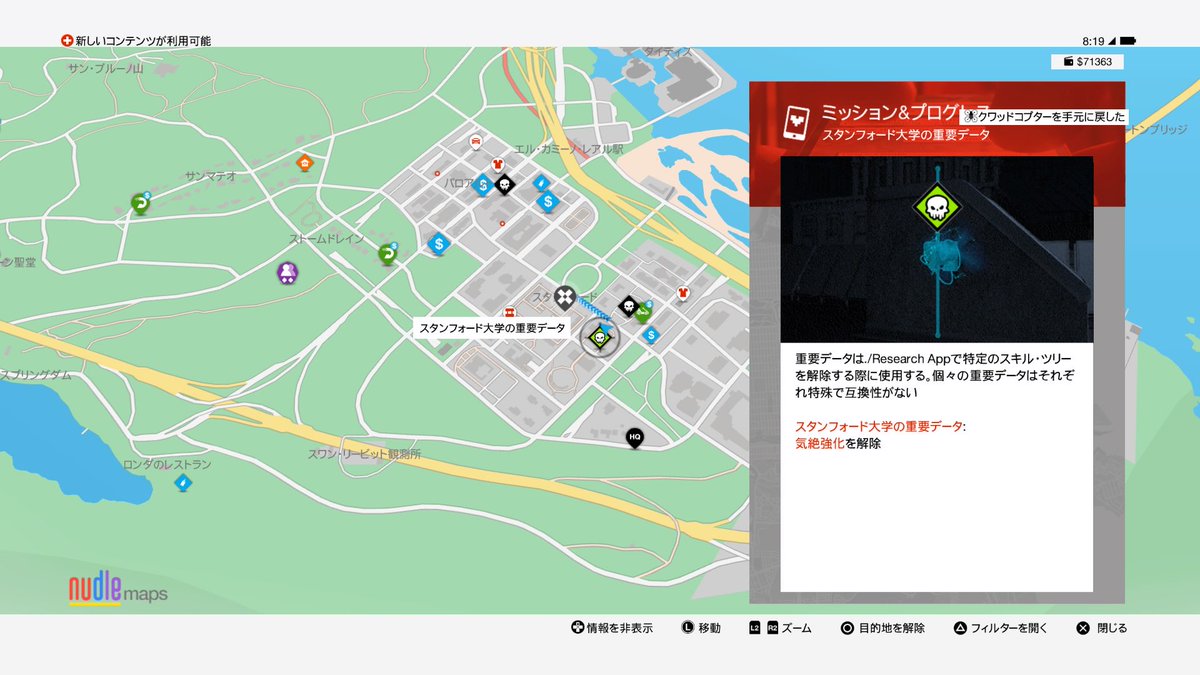The image size is (1200, 675).
Task: Click the ズーム control hint
Action: coord(780,628)
